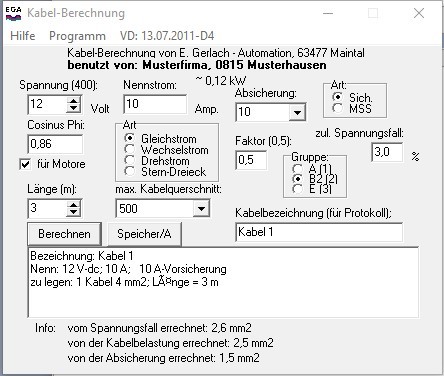Increase the Länge value with up arrow
The image size is (444, 376).
(x=73, y=205)
